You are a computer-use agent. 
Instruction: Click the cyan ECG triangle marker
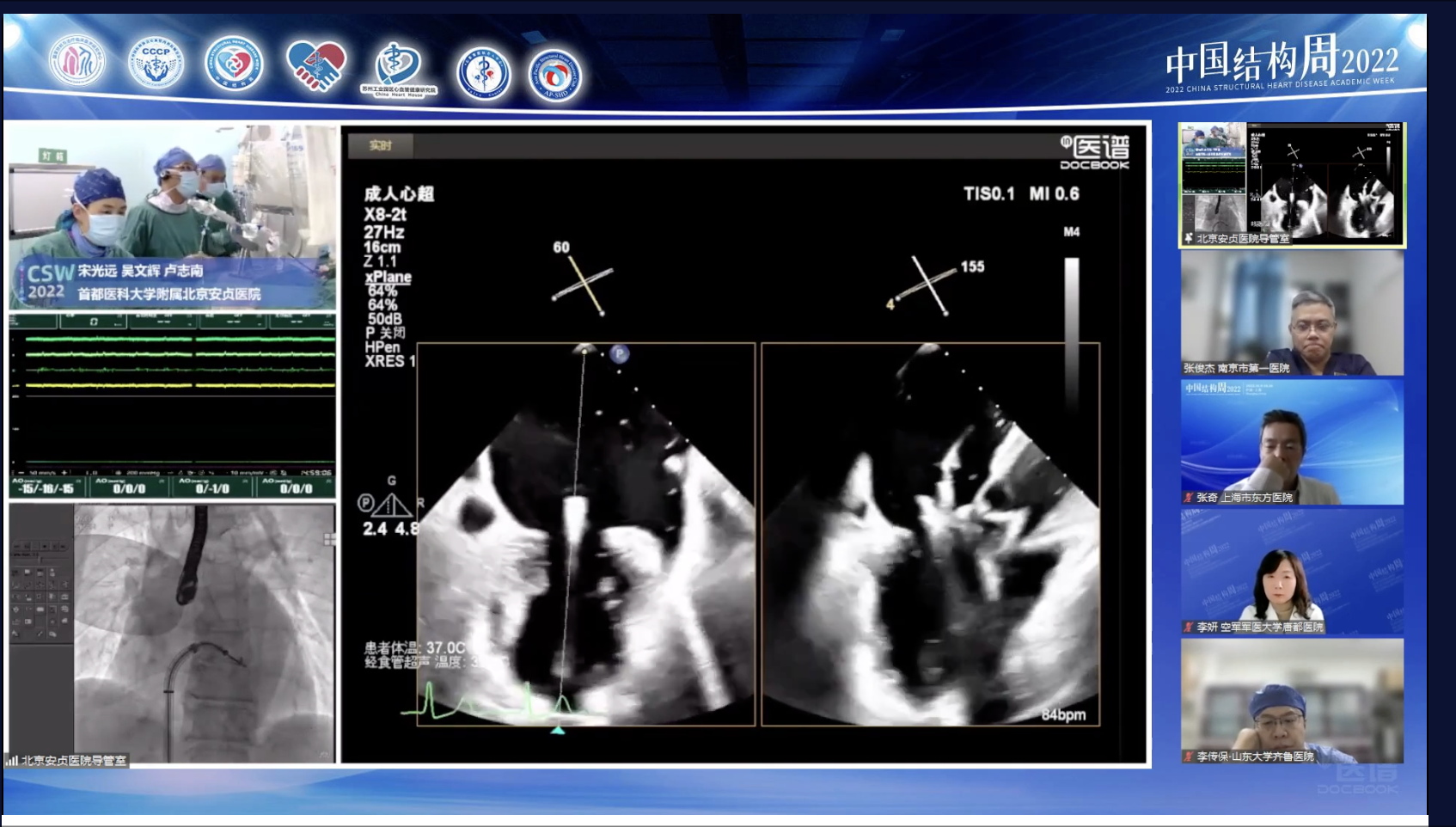[558, 730]
